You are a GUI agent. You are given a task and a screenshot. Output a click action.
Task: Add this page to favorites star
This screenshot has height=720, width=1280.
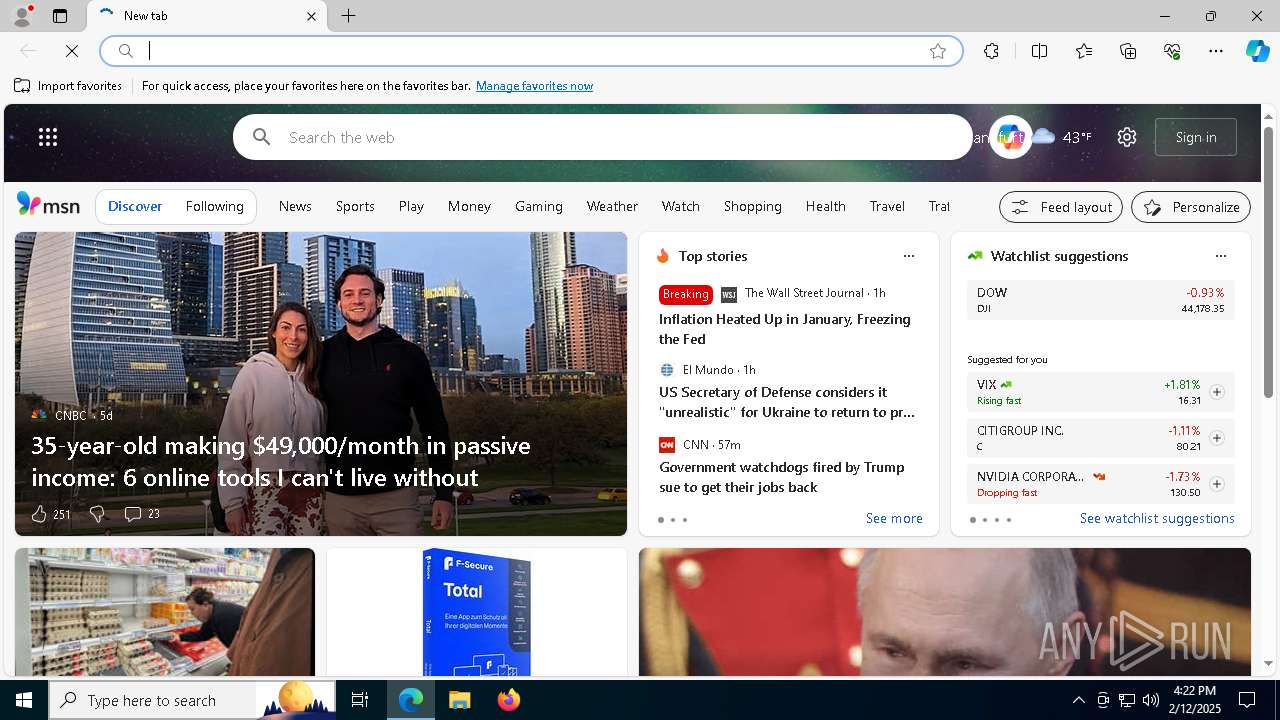click(x=938, y=51)
